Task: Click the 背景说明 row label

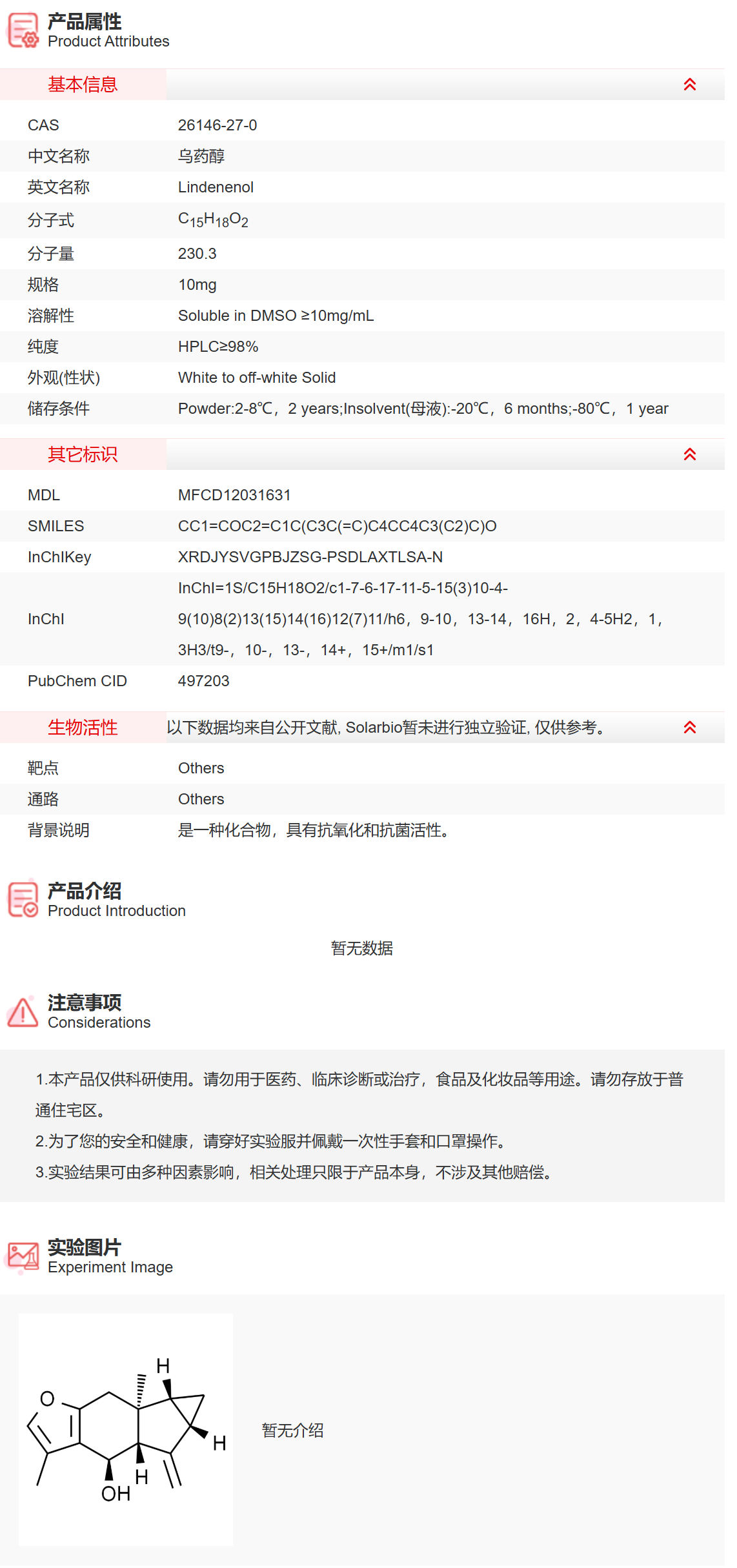Action: point(59,830)
